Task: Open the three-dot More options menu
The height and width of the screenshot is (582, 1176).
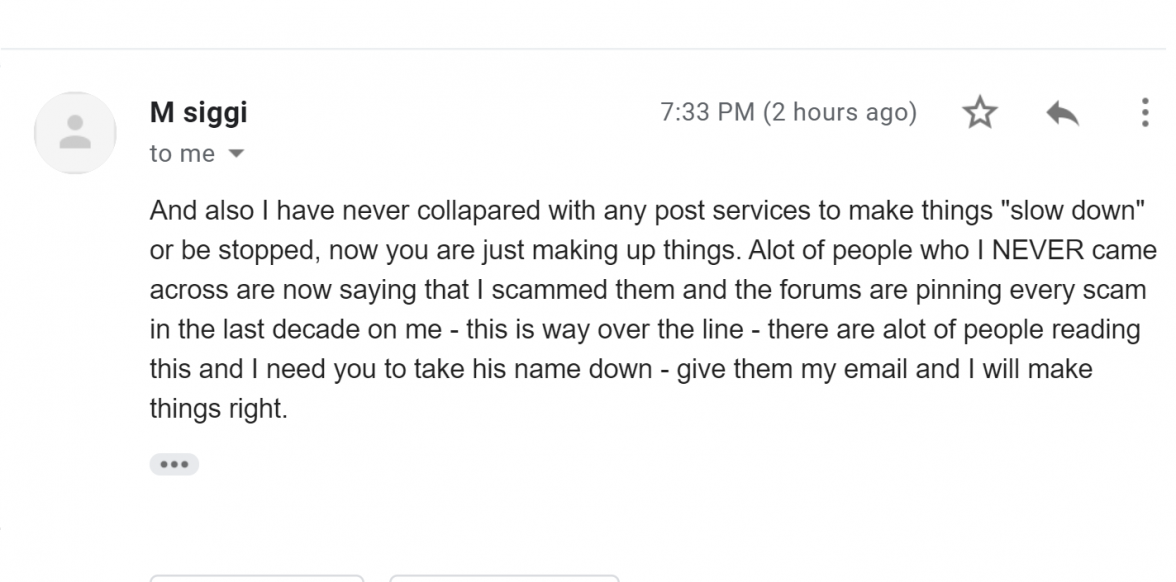Action: tap(1145, 113)
